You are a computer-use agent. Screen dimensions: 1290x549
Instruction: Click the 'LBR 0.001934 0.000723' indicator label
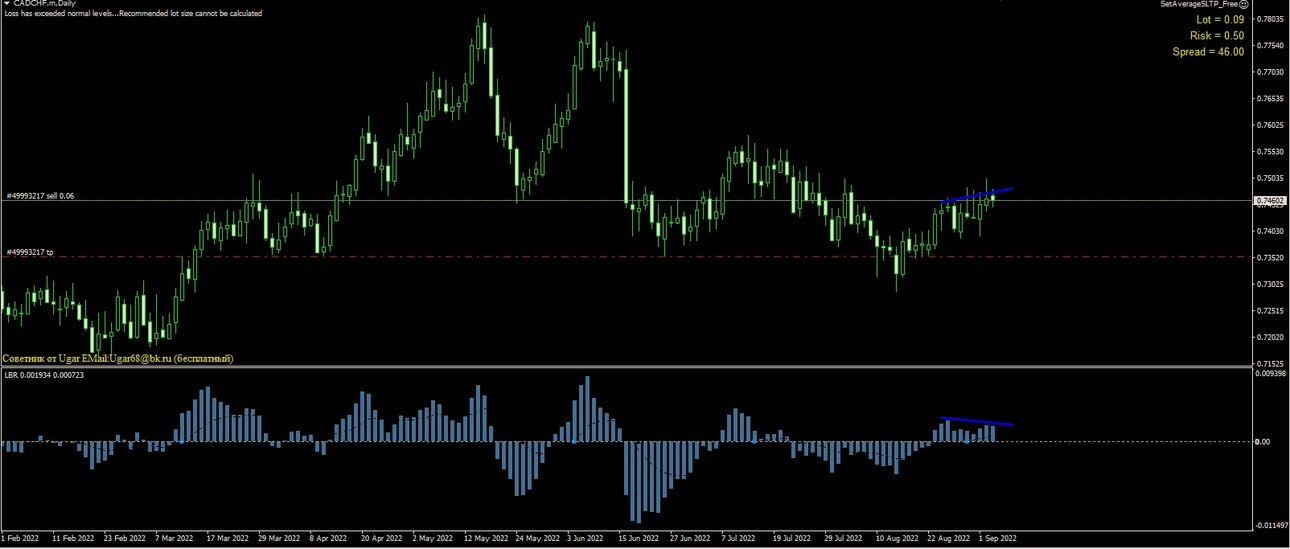coord(45,374)
